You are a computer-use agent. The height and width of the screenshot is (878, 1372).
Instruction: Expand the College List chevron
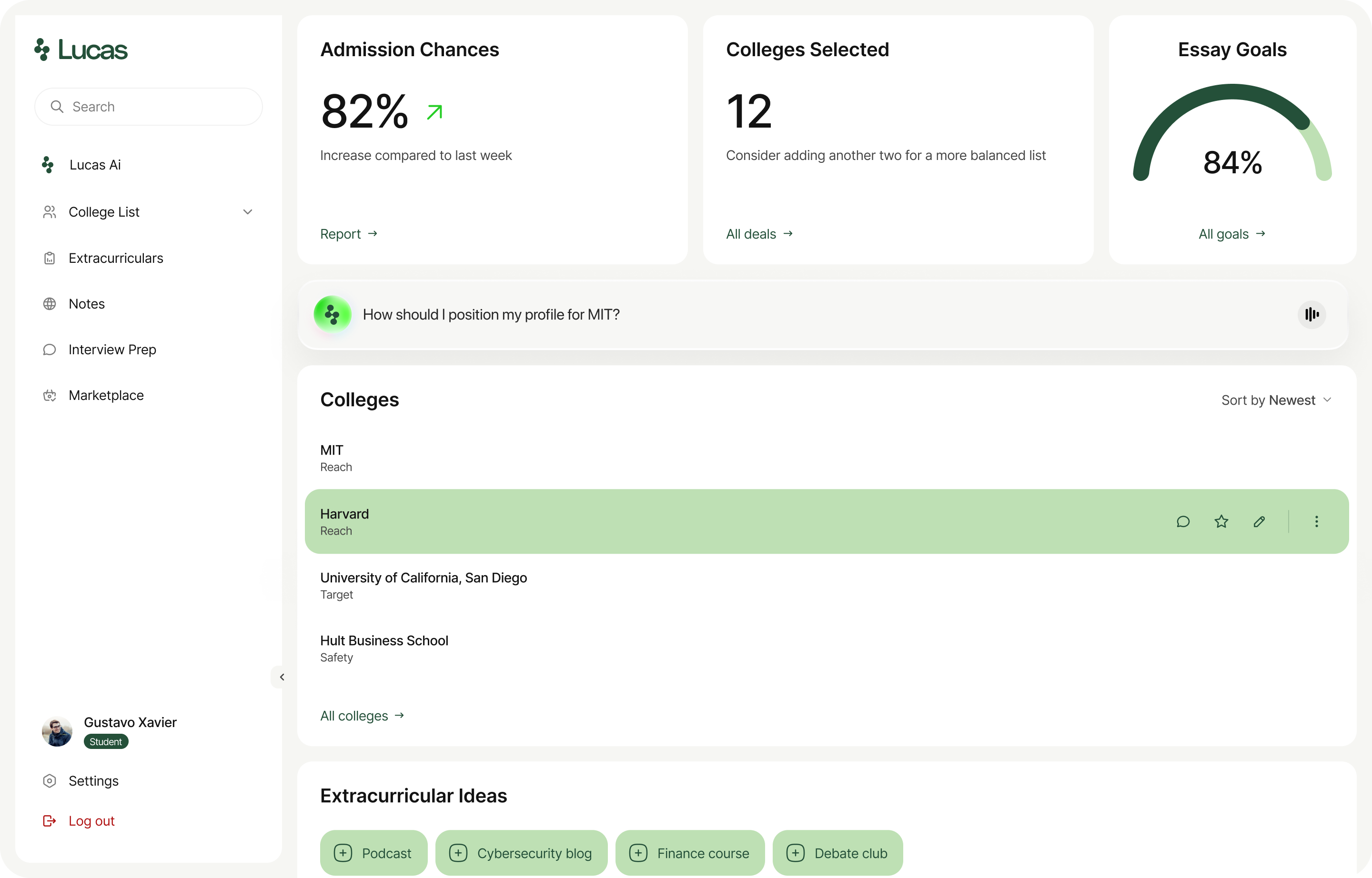pyautogui.click(x=248, y=212)
